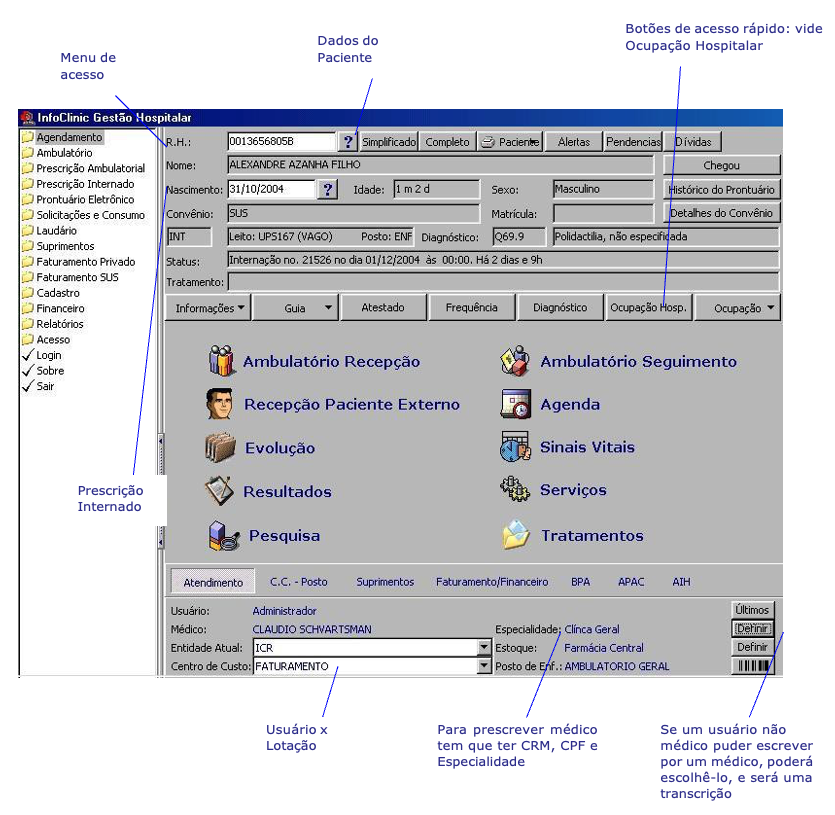This screenshot has width=835, height=815.
Task: Open the Ambulatório Recepção module icon
Action: click(x=221, y=360)
